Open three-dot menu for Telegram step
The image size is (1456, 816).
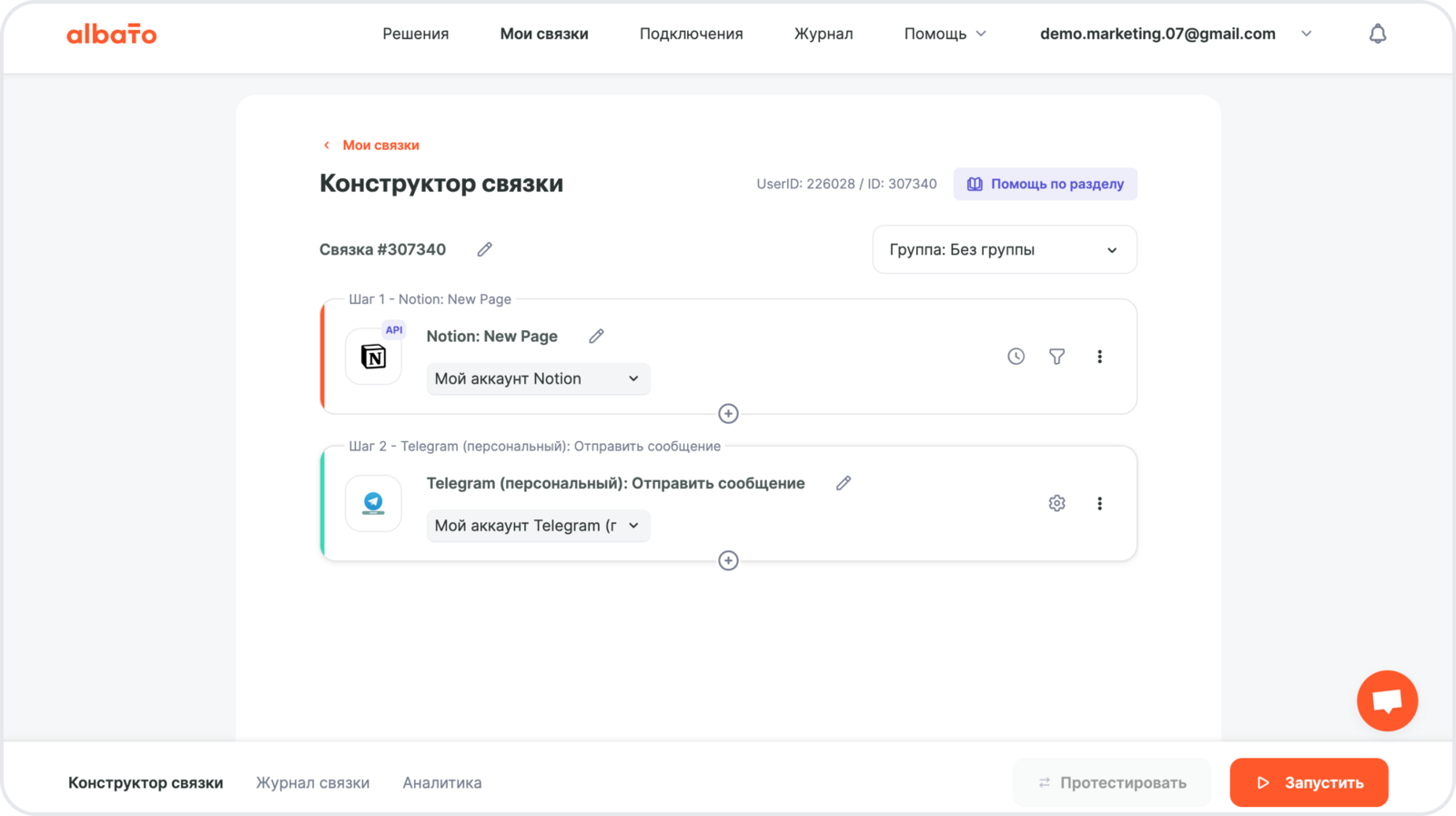(1099, 503)
